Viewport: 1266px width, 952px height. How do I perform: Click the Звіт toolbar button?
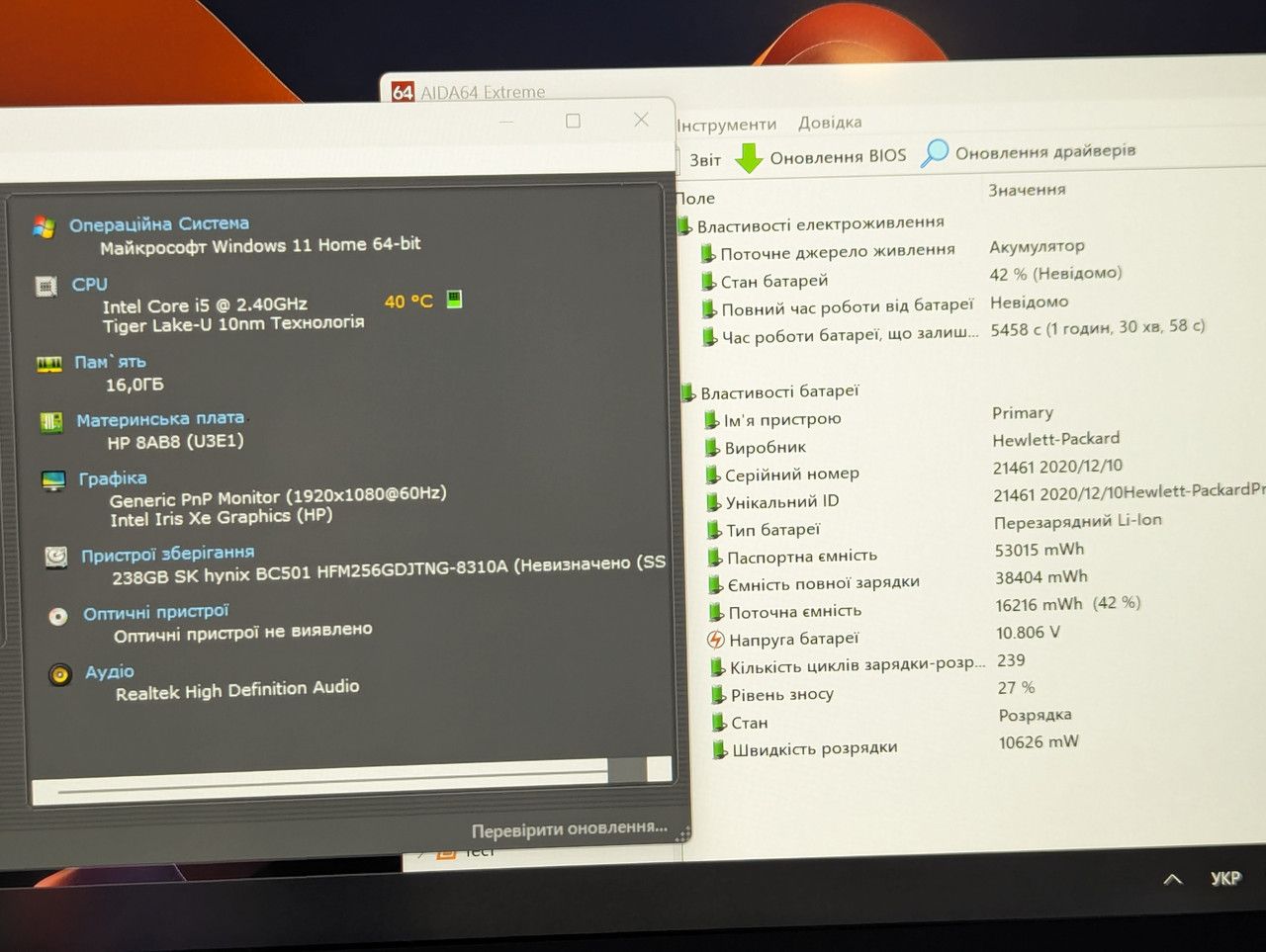point(705,160)
